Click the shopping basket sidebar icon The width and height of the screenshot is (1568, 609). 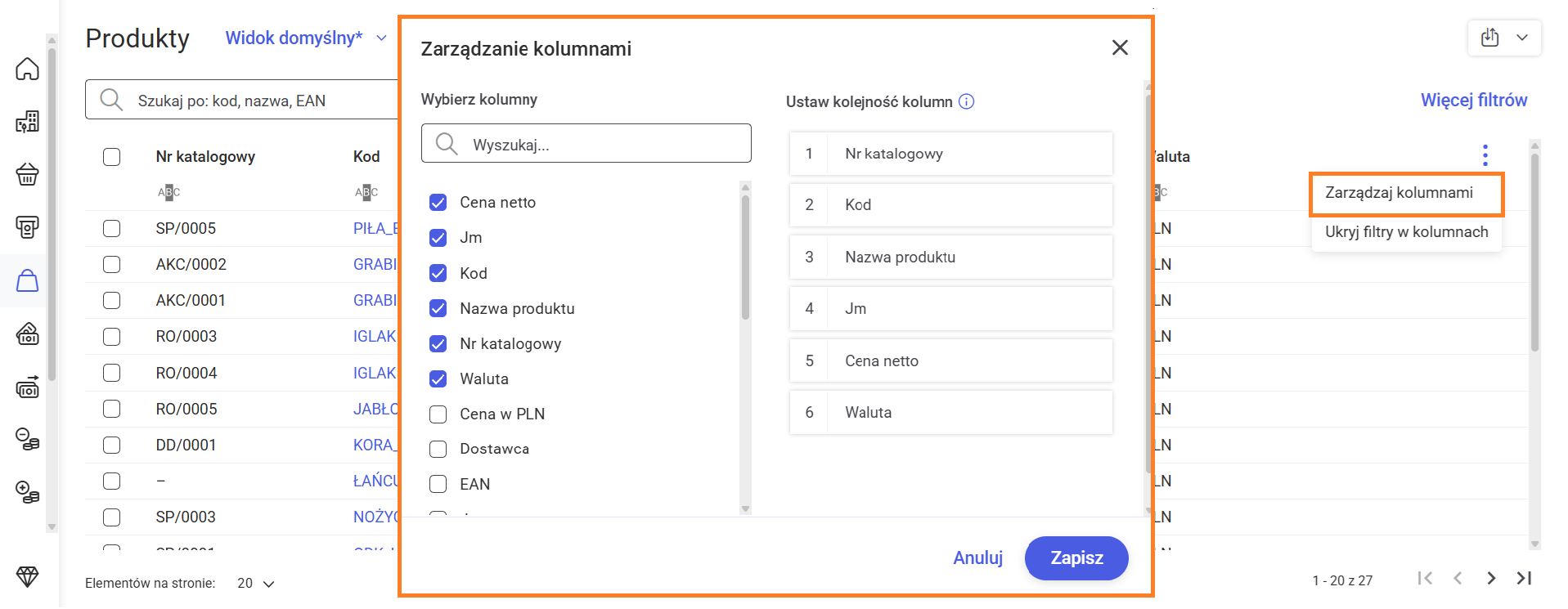[x=28, y=174]
